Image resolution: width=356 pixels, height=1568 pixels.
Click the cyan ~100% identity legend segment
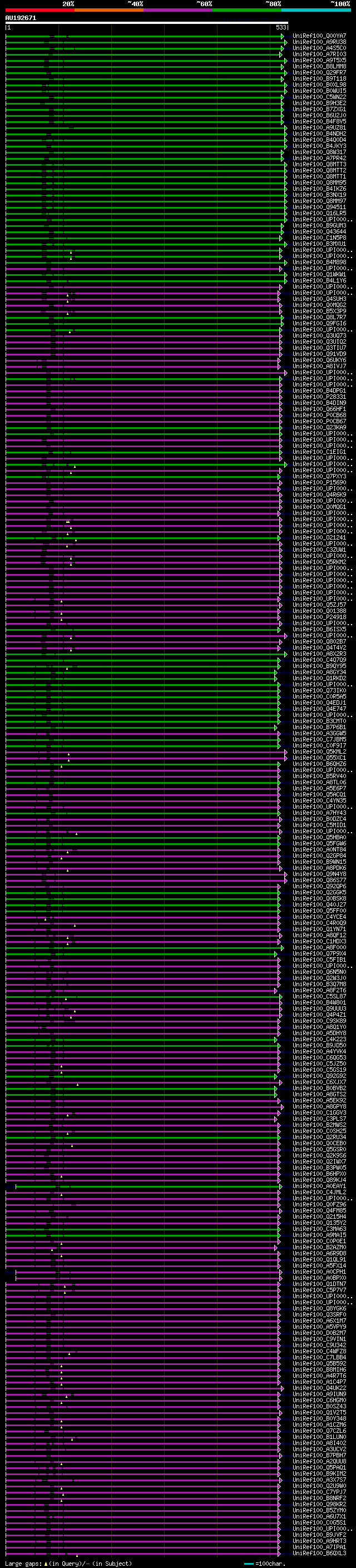[316, 10]
